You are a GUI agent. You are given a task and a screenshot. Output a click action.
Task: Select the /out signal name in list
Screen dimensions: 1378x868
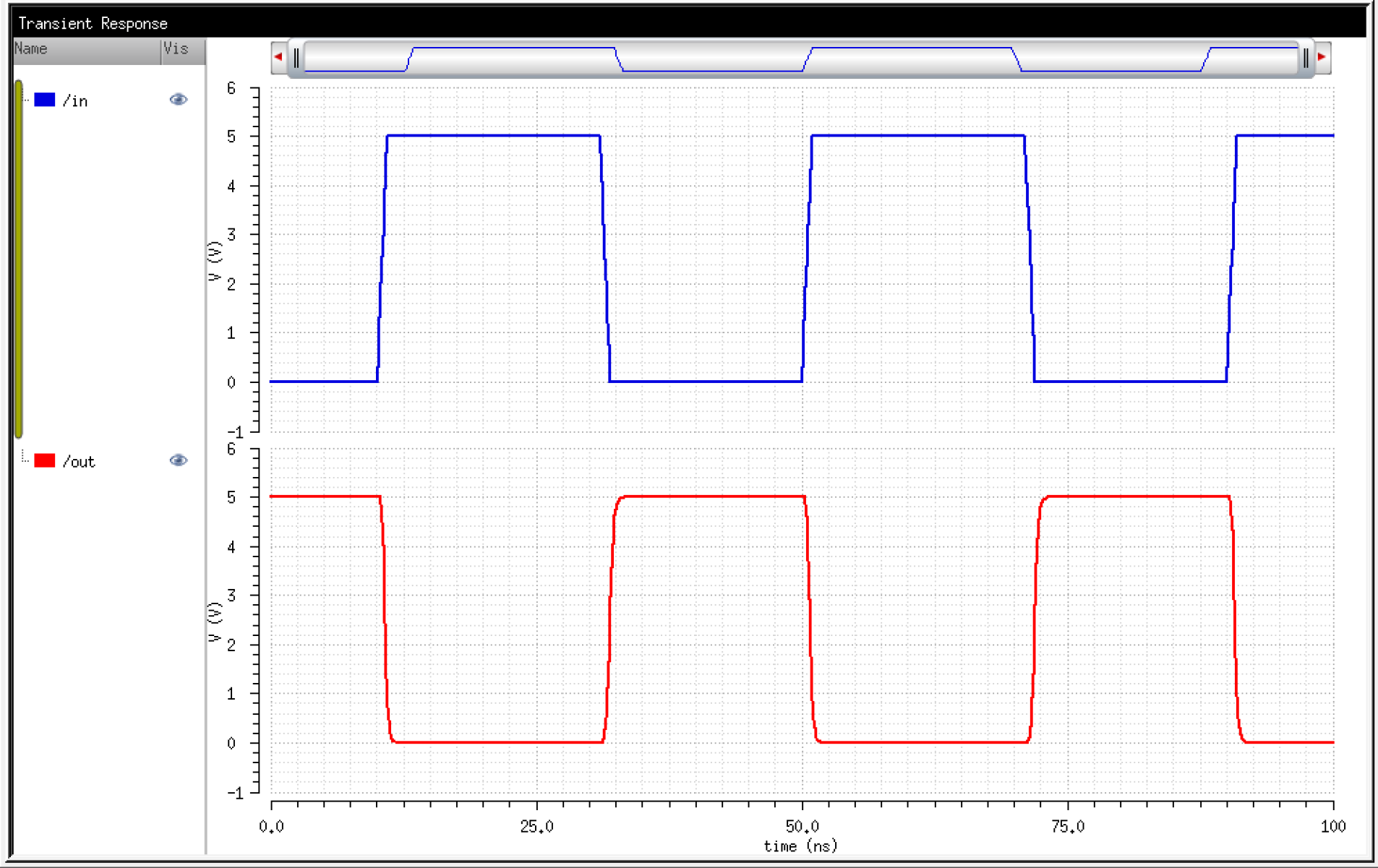(x=79, y=462)
